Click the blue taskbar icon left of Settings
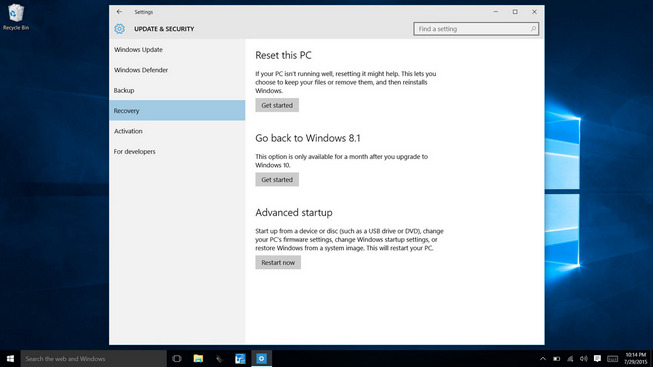 point(240,359)
